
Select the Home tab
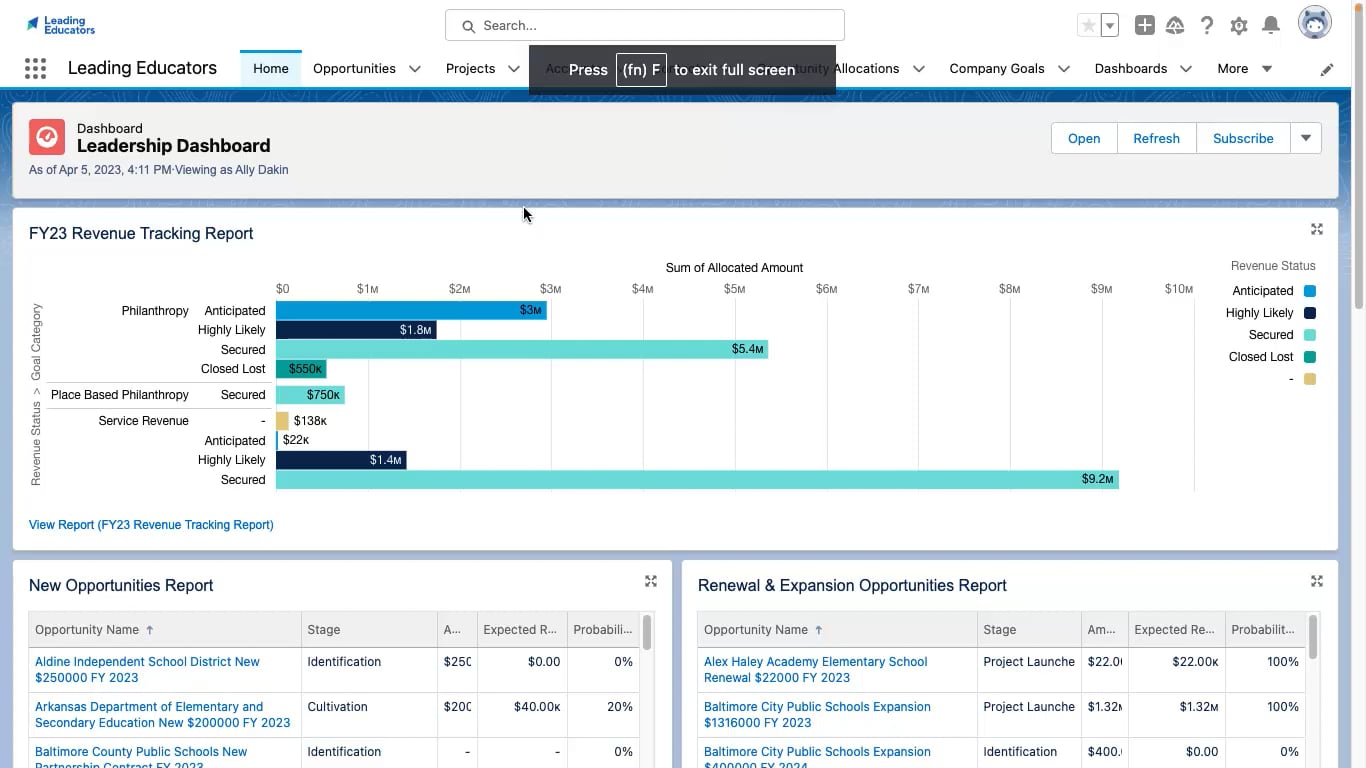click(x=270, y=69)
